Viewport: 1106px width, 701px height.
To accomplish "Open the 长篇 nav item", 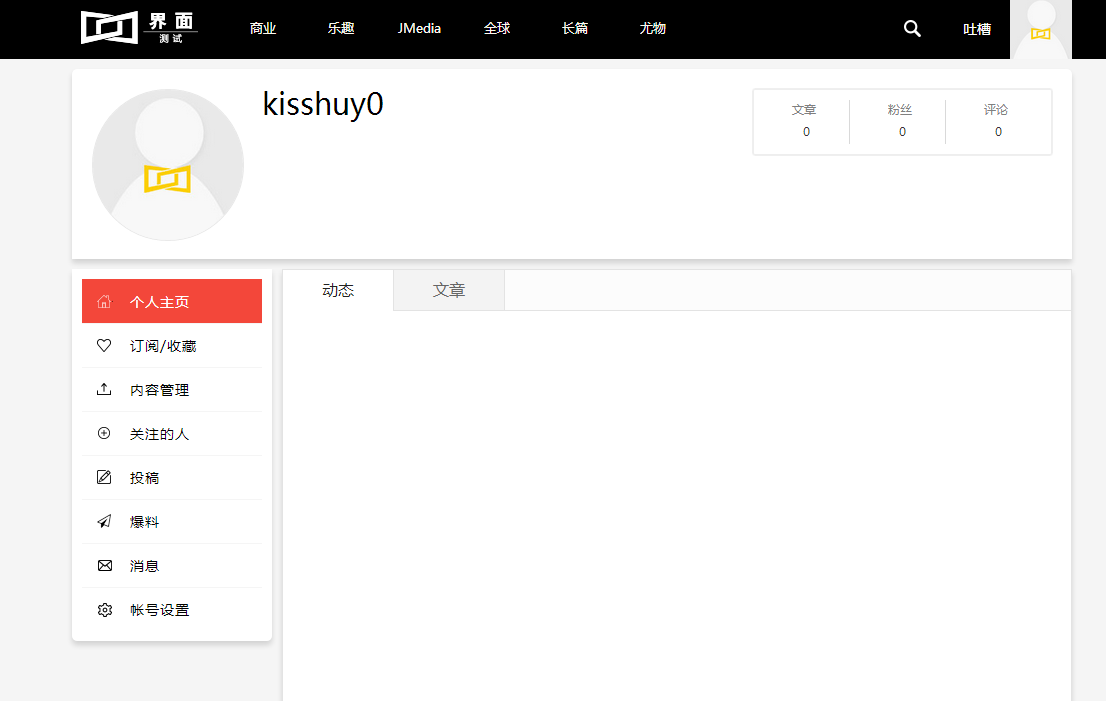I will 575,28.
